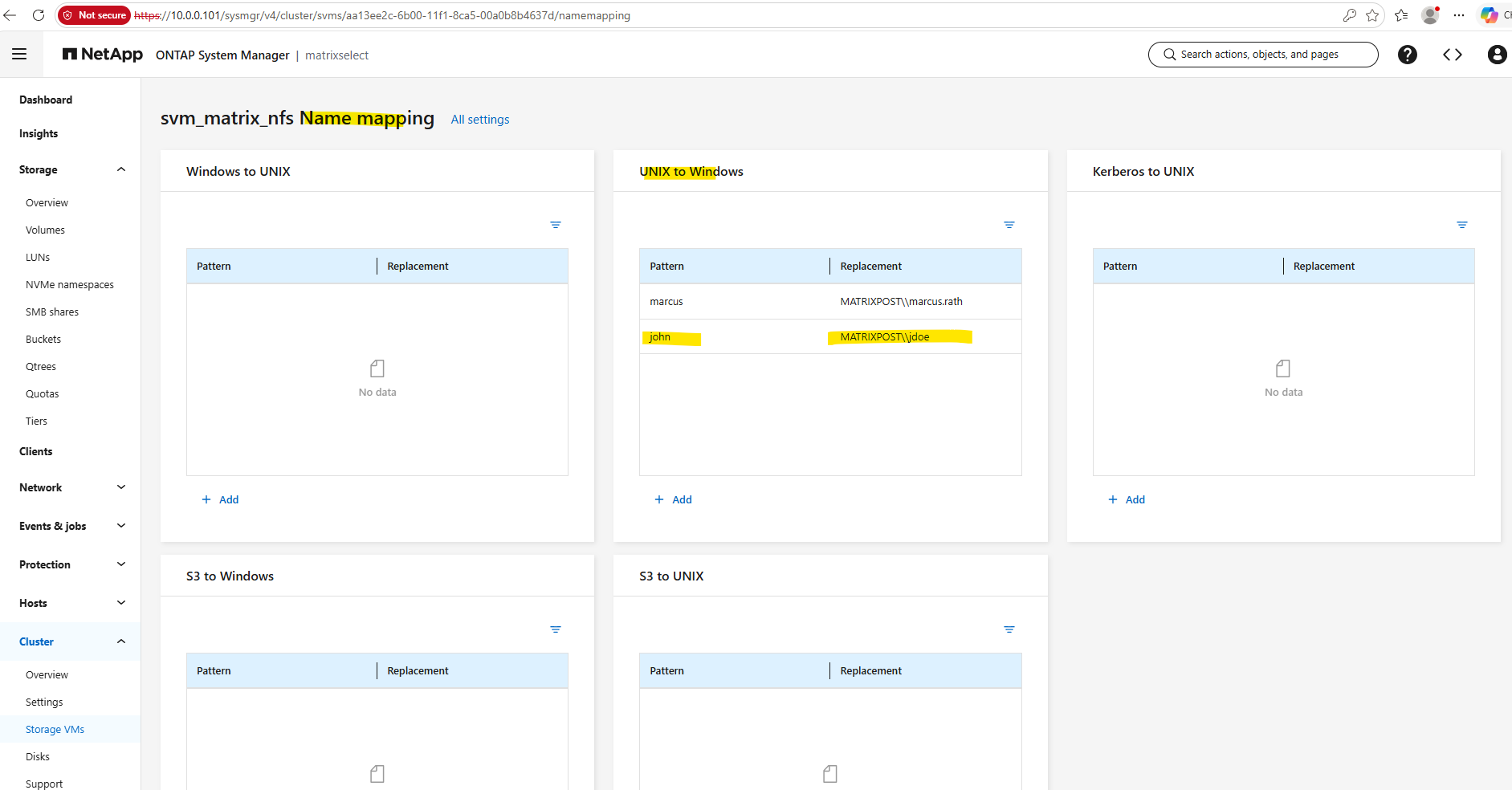Open browser settings and more menu
1512x790 pixels.
click(1459, 15)
